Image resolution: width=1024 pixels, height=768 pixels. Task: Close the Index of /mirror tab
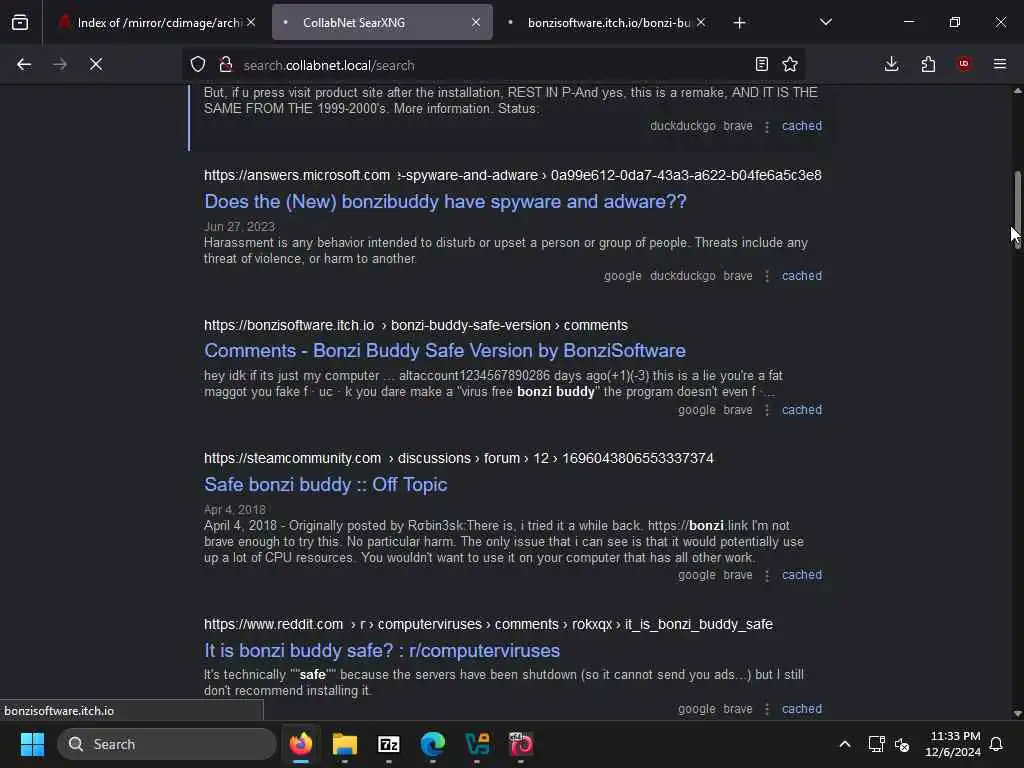point(251,22)
